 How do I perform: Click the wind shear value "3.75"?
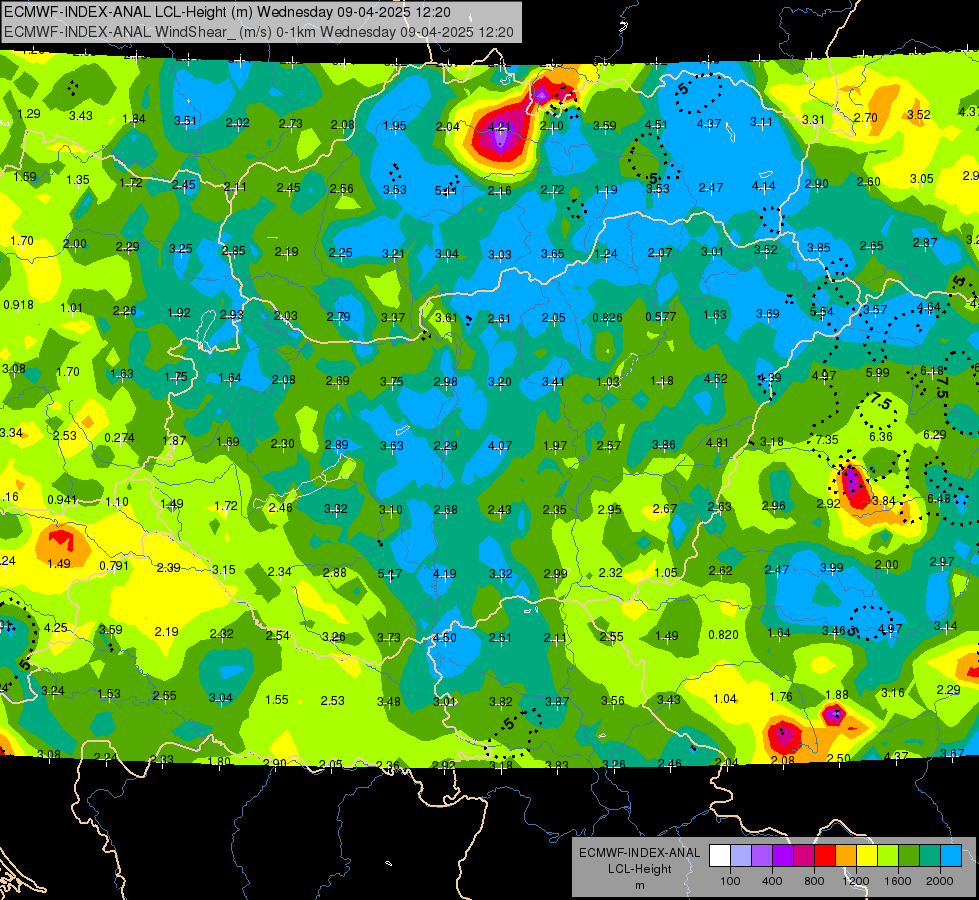click(x=391, y=382)
